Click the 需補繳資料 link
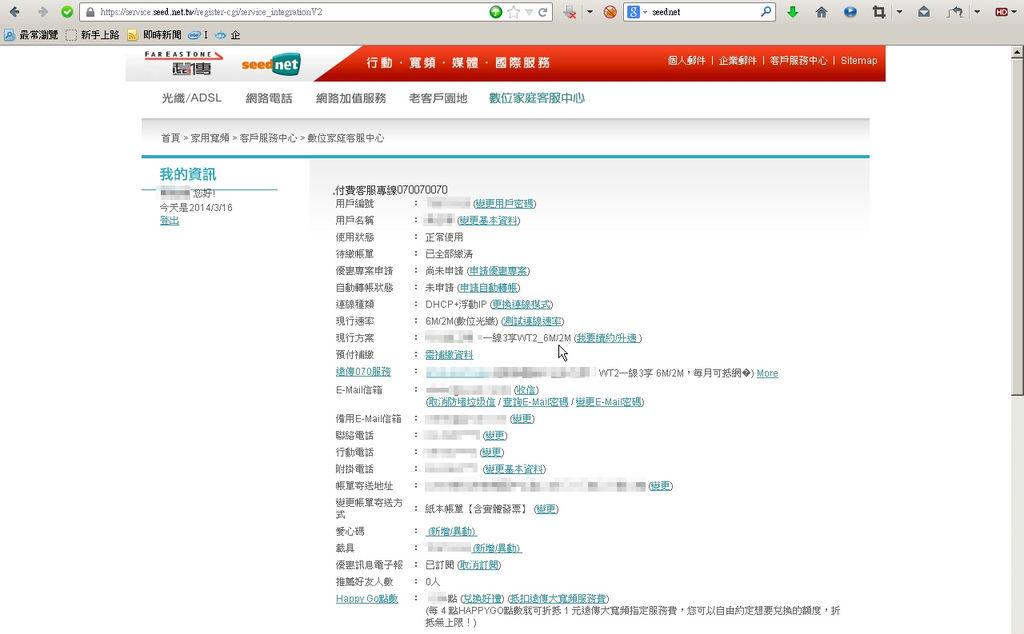 point(449,355)
